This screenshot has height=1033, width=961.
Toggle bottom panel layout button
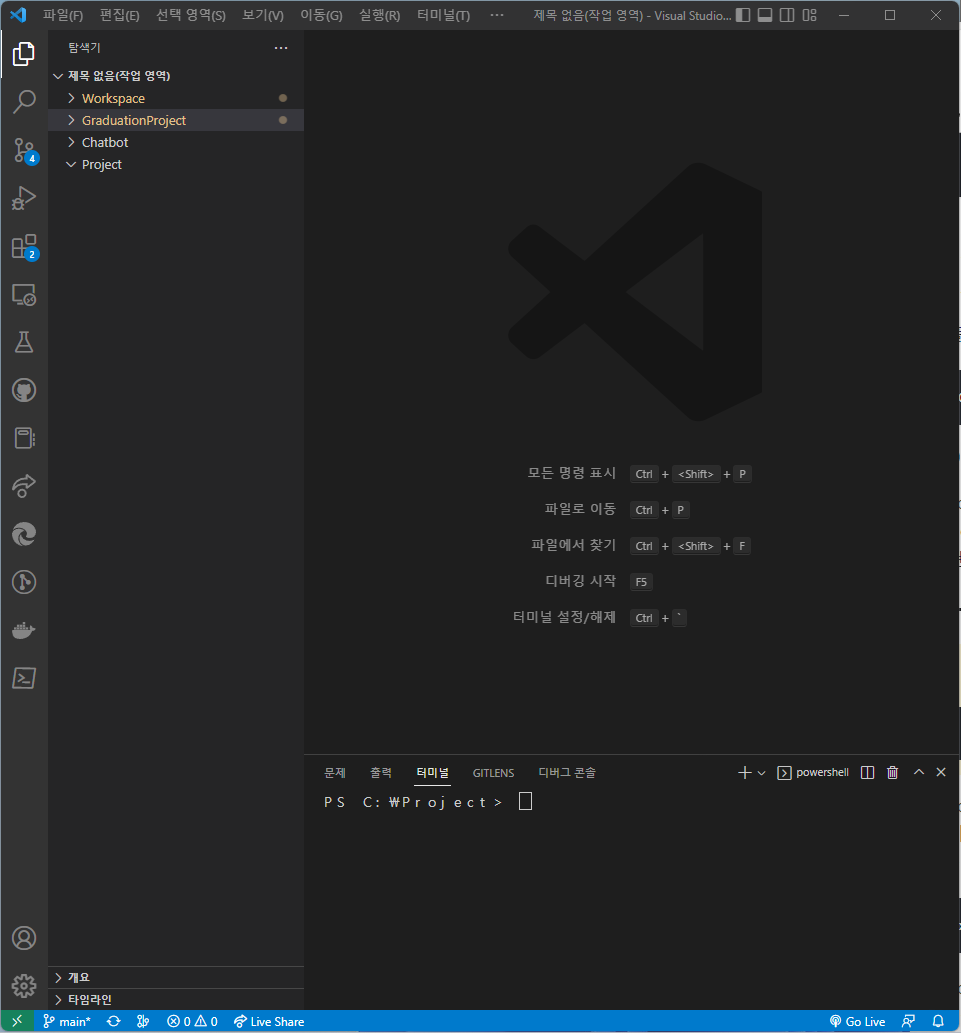coord(765,15)
